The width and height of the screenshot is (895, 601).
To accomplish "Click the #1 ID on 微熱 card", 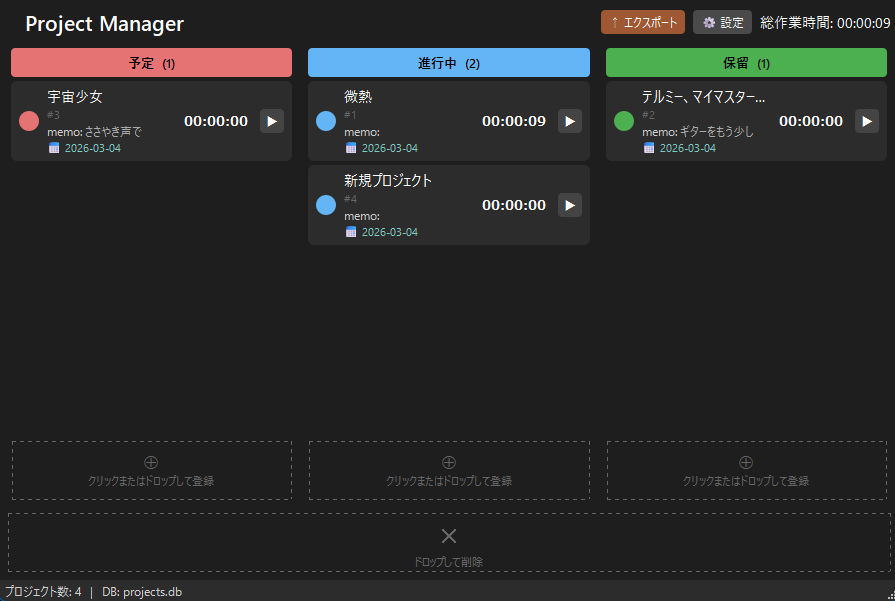I will point(350,115).
